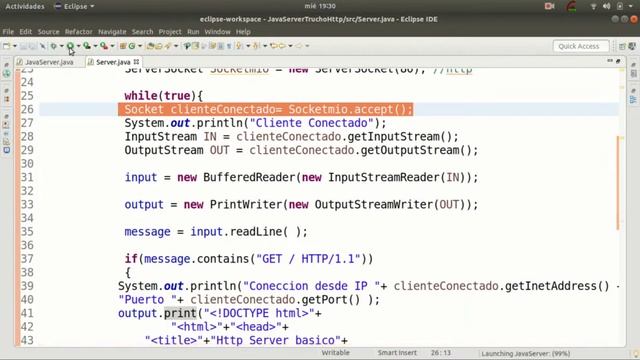
Task: Click the Open Task toolbar icon
Action: tap(159, 46)
